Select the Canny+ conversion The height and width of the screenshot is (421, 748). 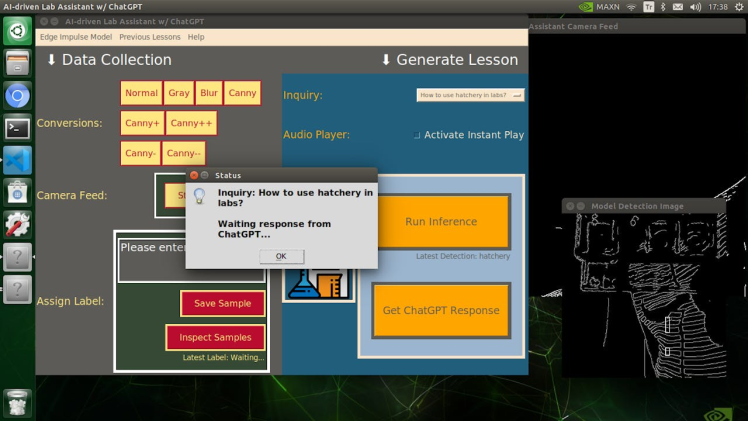(x=142, y=123)
